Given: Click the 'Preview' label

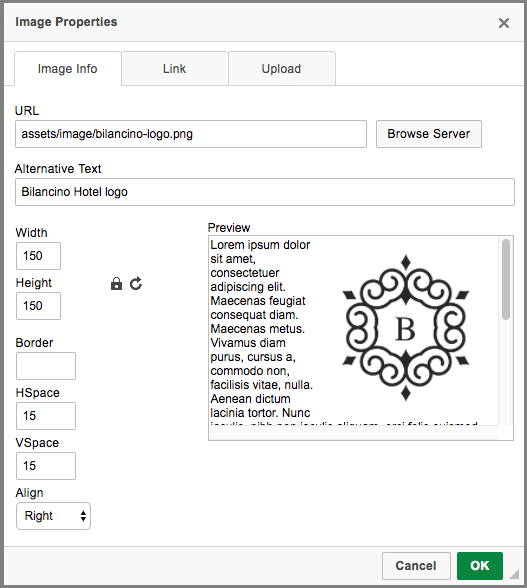Looking at the screenshot, I should [x=229, y=228].
